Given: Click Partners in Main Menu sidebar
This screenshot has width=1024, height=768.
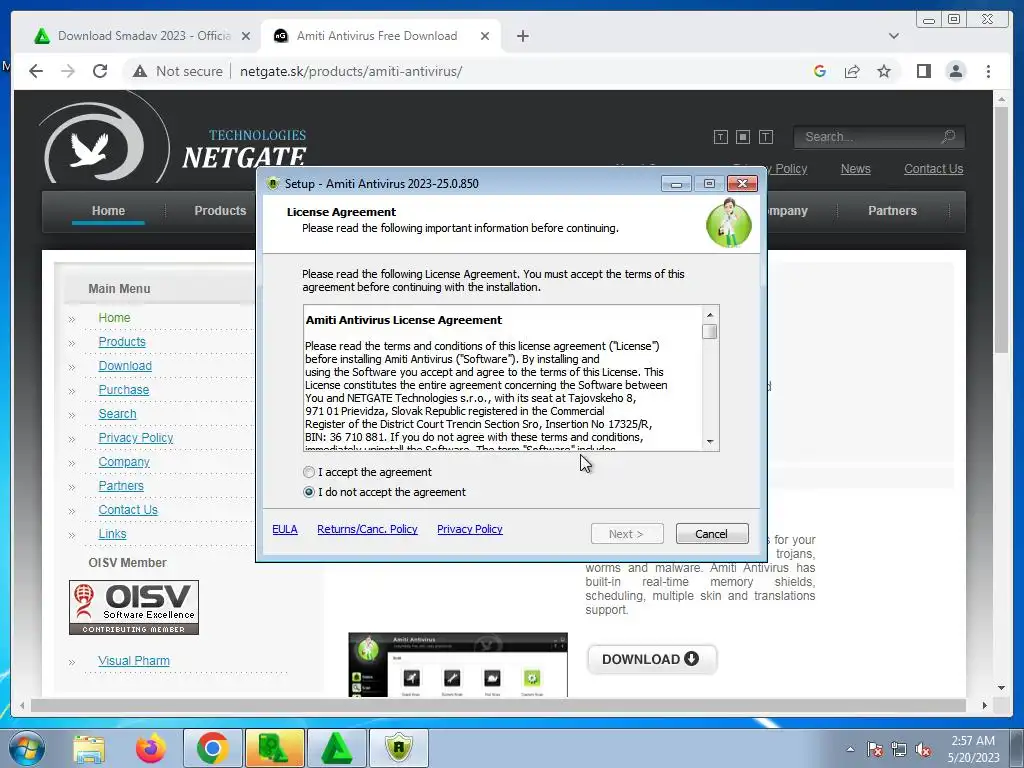Looking at the screenshot, I should [121, 486].
